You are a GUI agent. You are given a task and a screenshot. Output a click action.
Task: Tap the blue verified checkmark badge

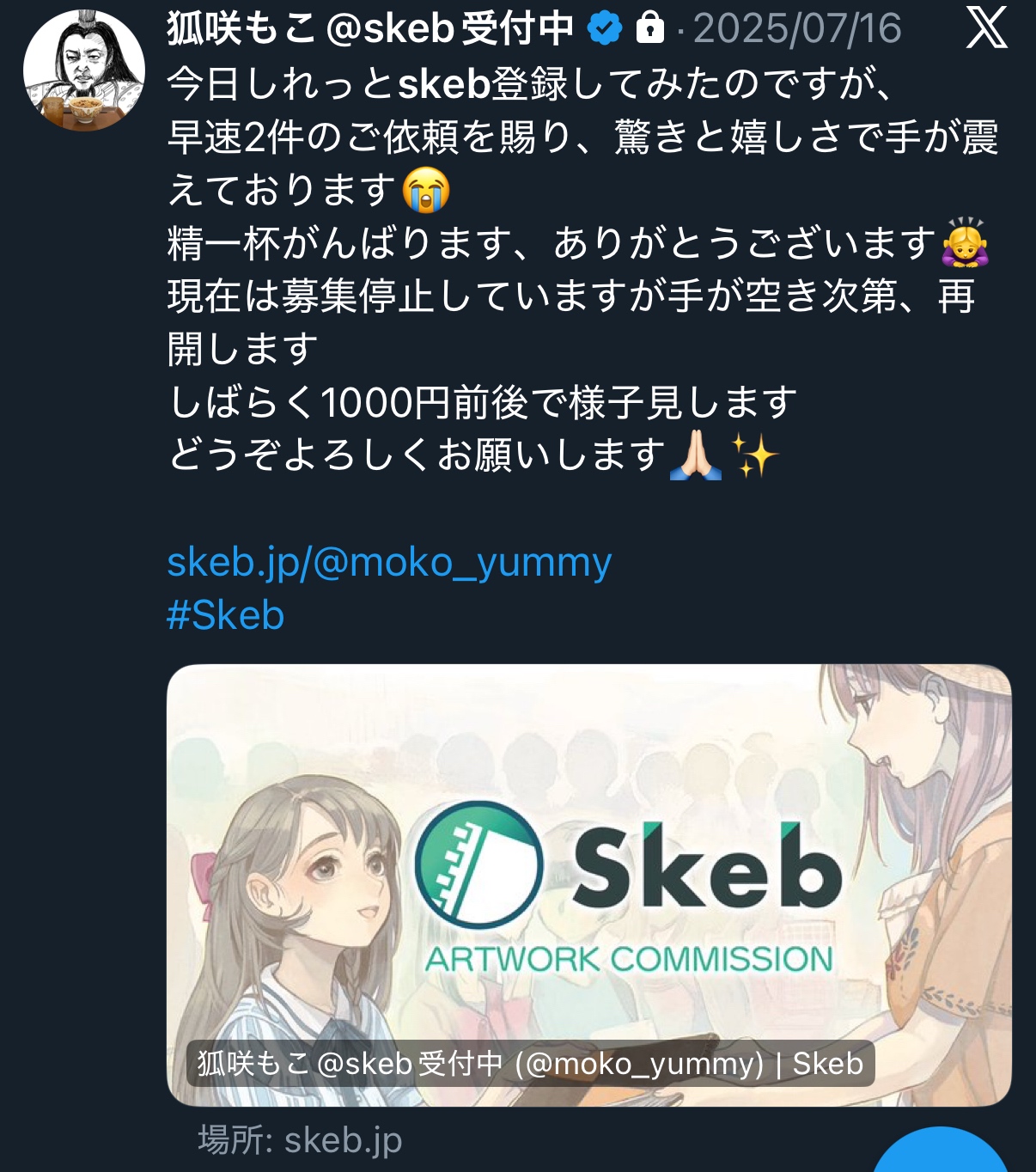tap(605, 29)
